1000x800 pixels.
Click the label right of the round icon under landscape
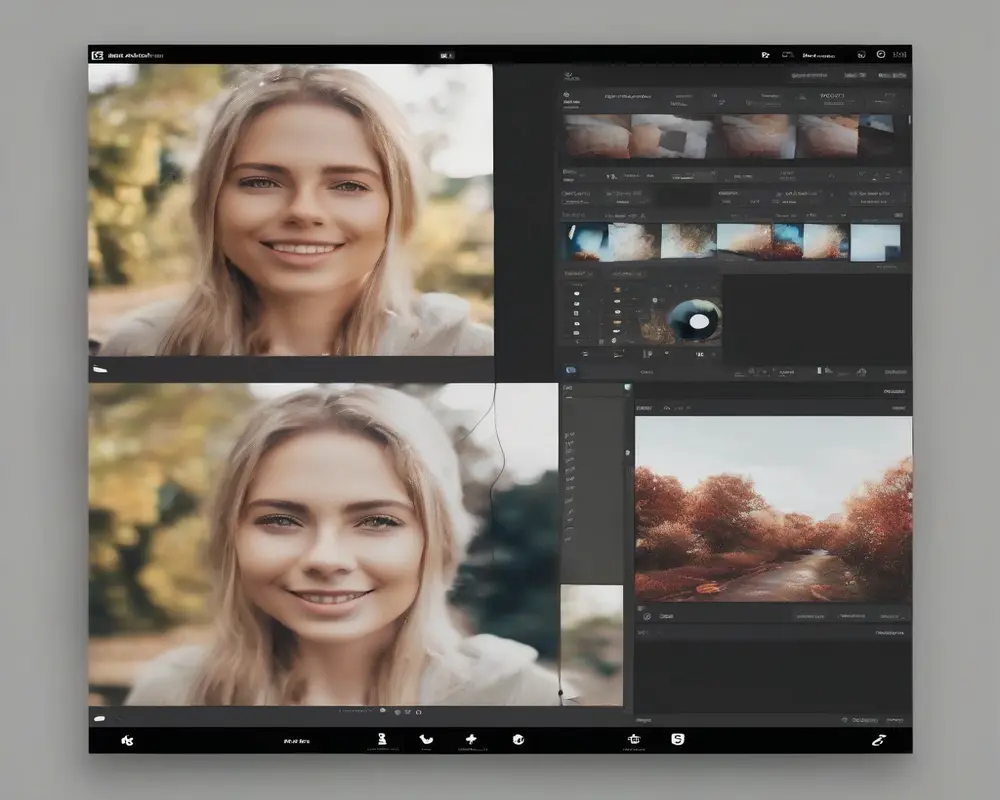pos(666,616)
